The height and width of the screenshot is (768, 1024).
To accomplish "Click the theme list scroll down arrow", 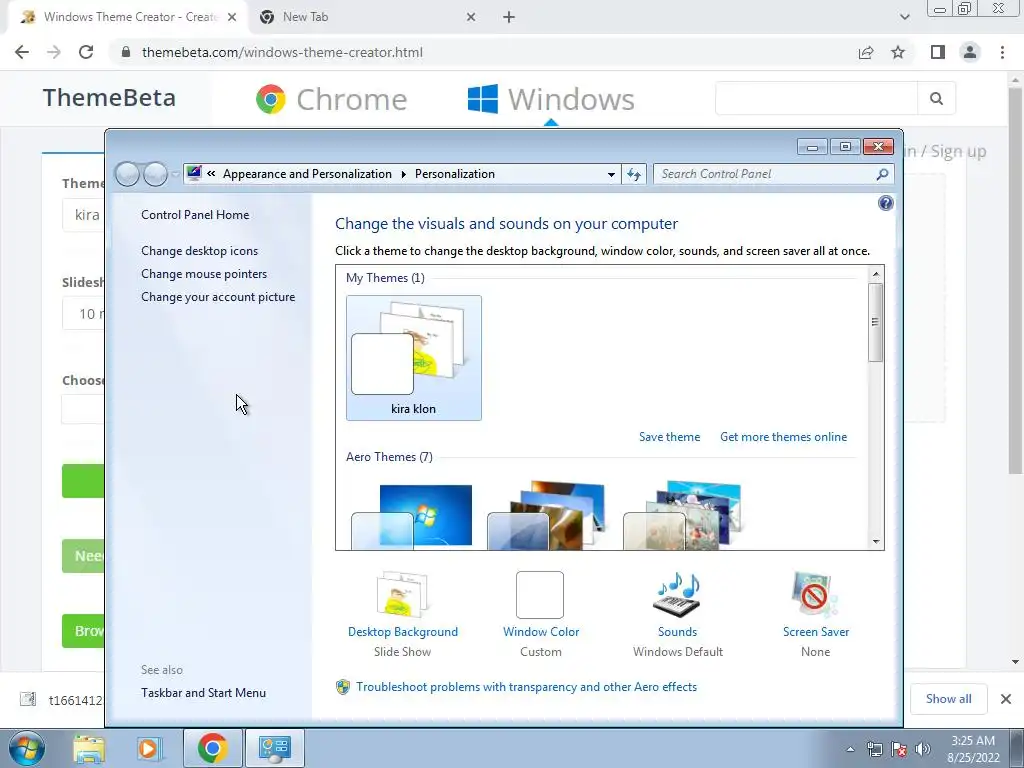I will (x=876, y=541).
